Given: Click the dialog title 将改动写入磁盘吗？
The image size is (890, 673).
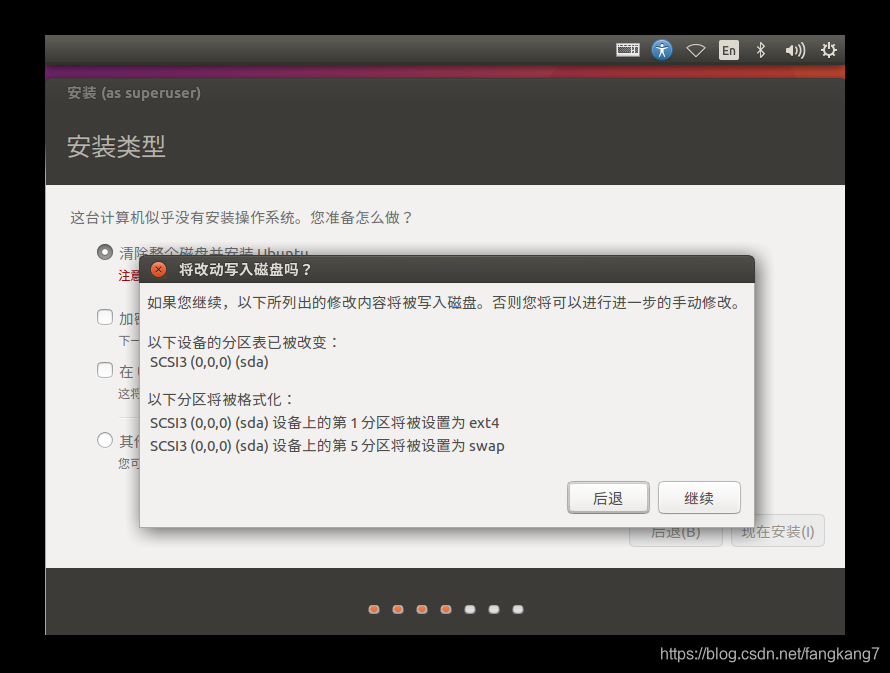Looking at the screenshot, I should 245,270.
